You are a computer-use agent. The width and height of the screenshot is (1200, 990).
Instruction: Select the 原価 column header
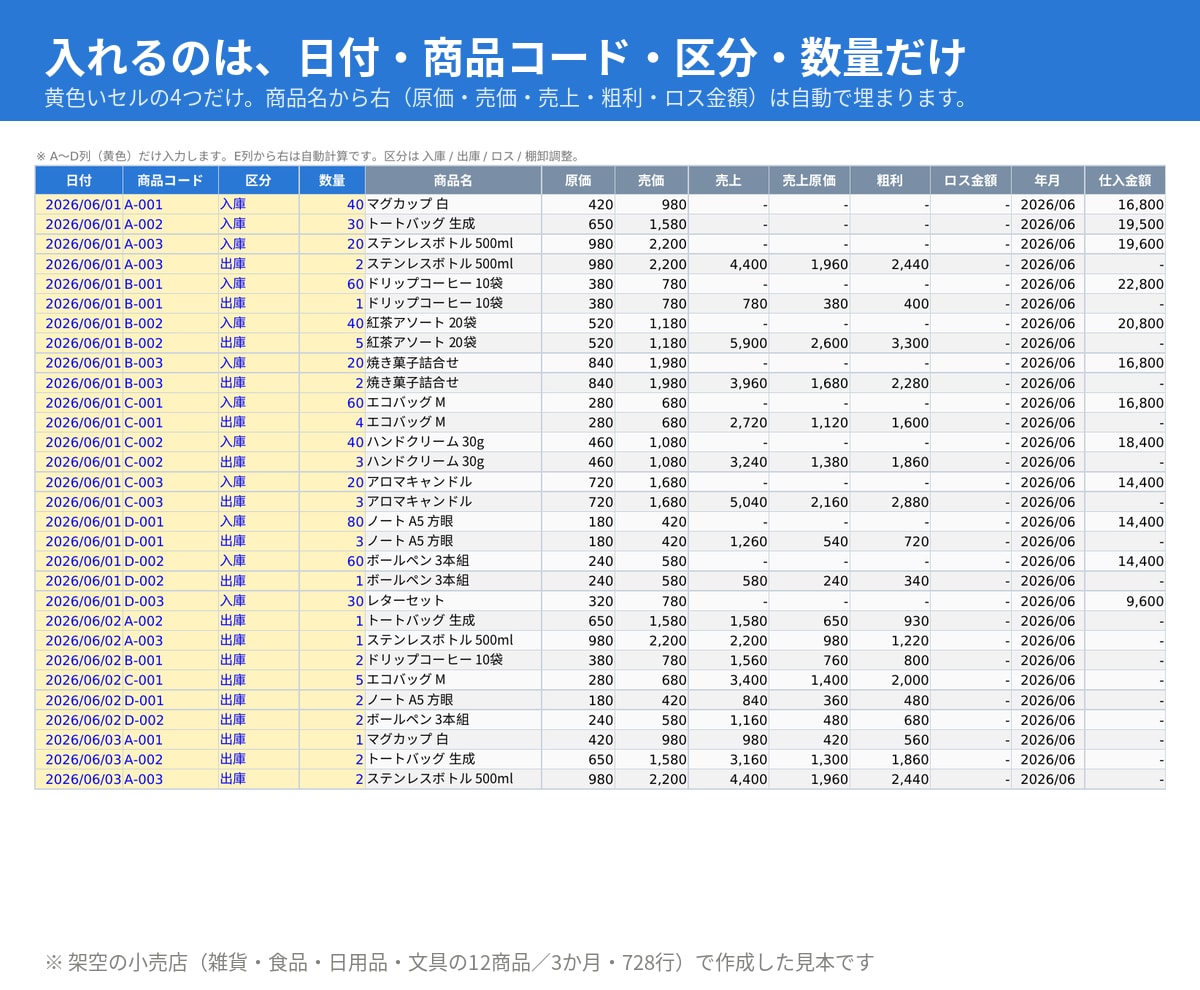click(578, 180)
